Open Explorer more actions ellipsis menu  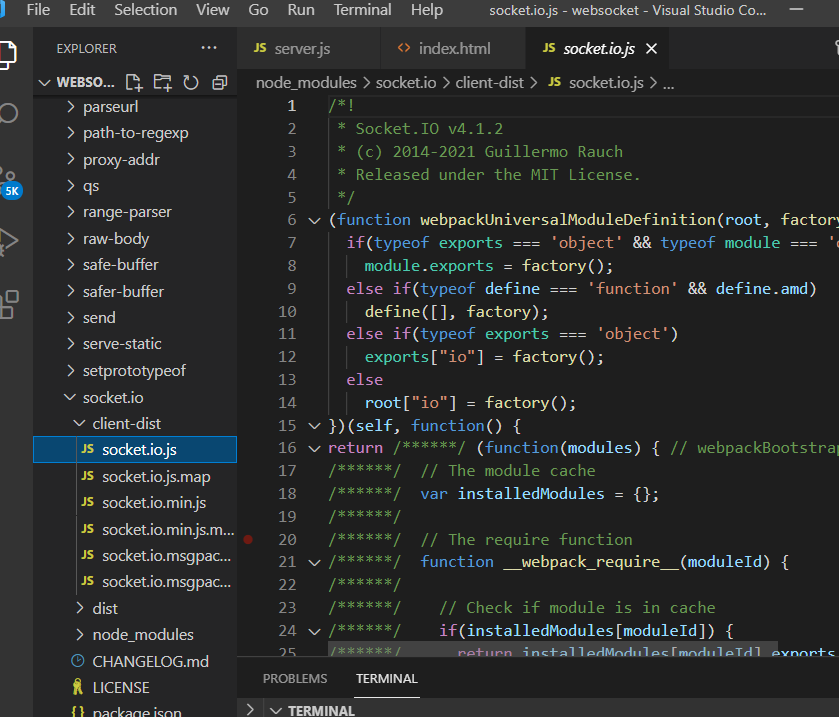208,48
